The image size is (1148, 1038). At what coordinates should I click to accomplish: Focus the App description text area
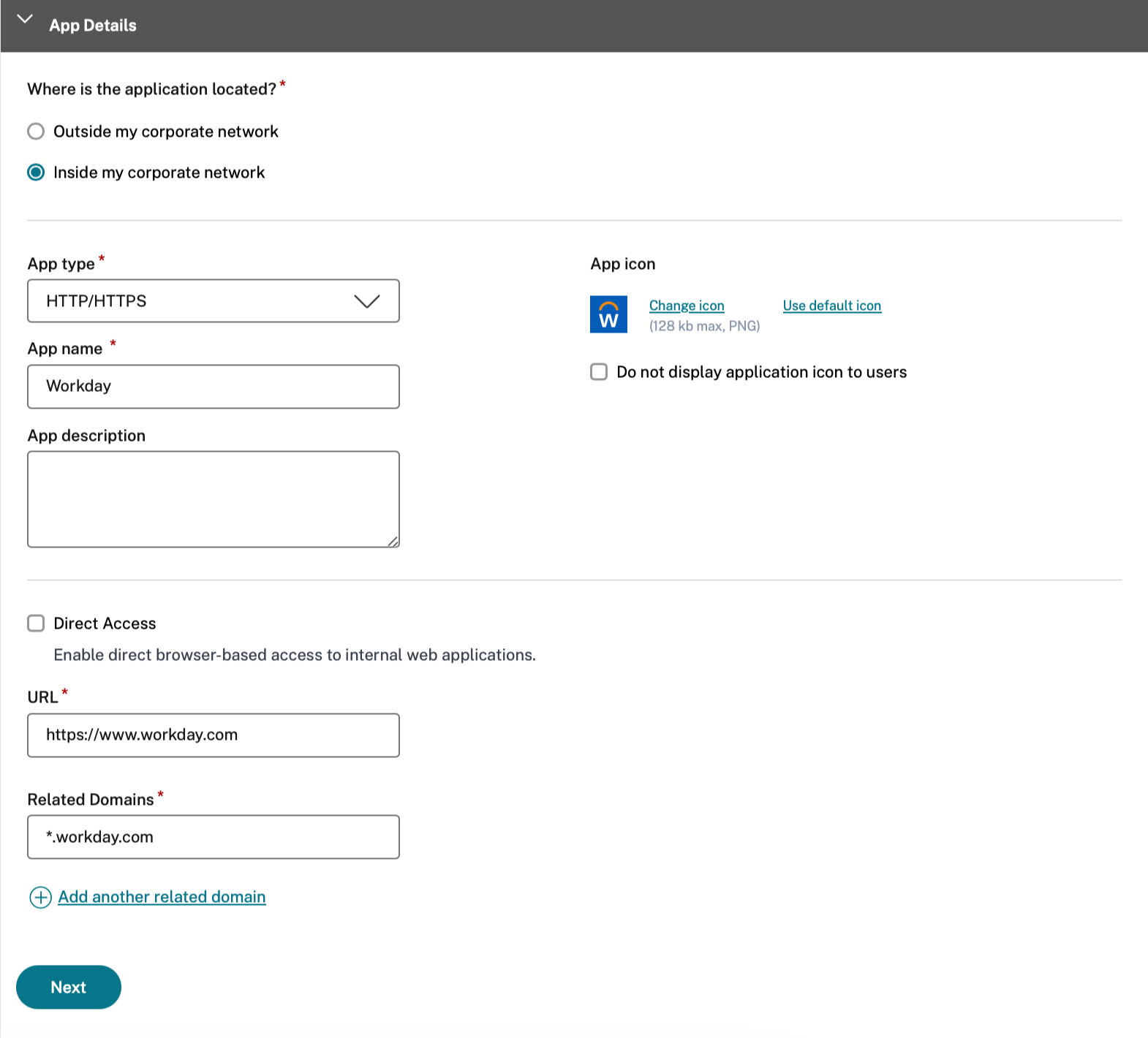213,499
